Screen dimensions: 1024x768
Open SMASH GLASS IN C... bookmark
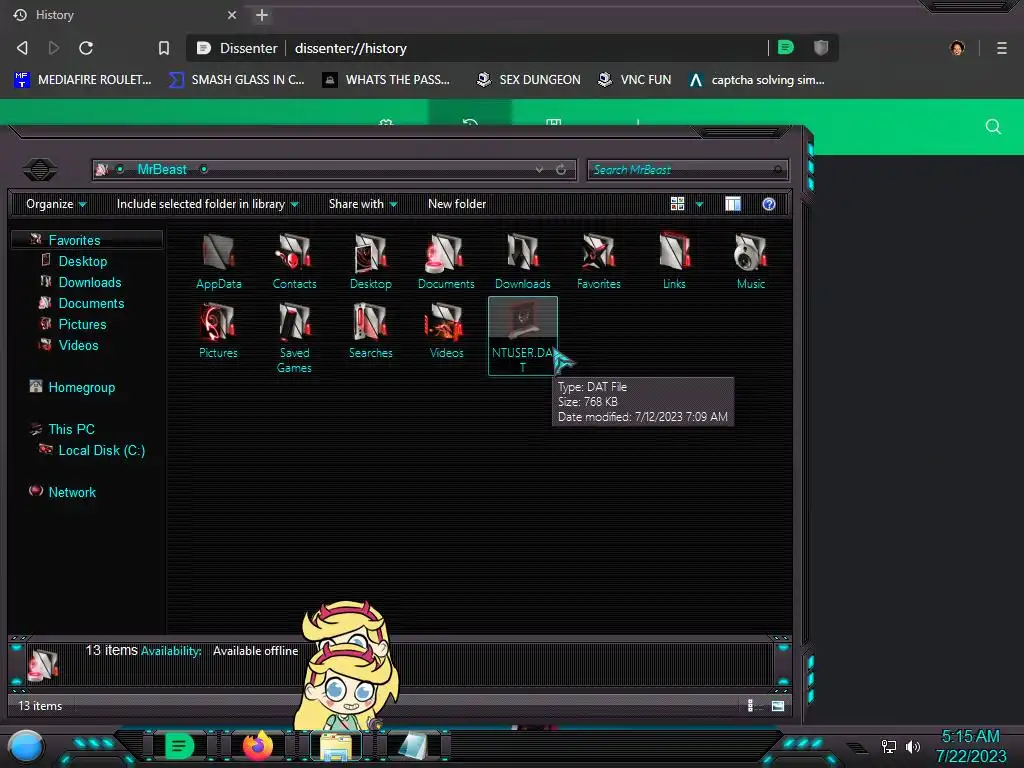(236, 80)
